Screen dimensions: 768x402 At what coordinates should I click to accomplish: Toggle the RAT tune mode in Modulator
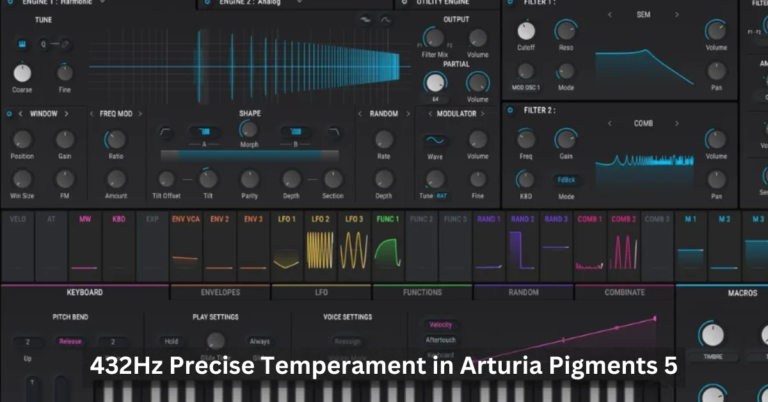click(442, 196)
